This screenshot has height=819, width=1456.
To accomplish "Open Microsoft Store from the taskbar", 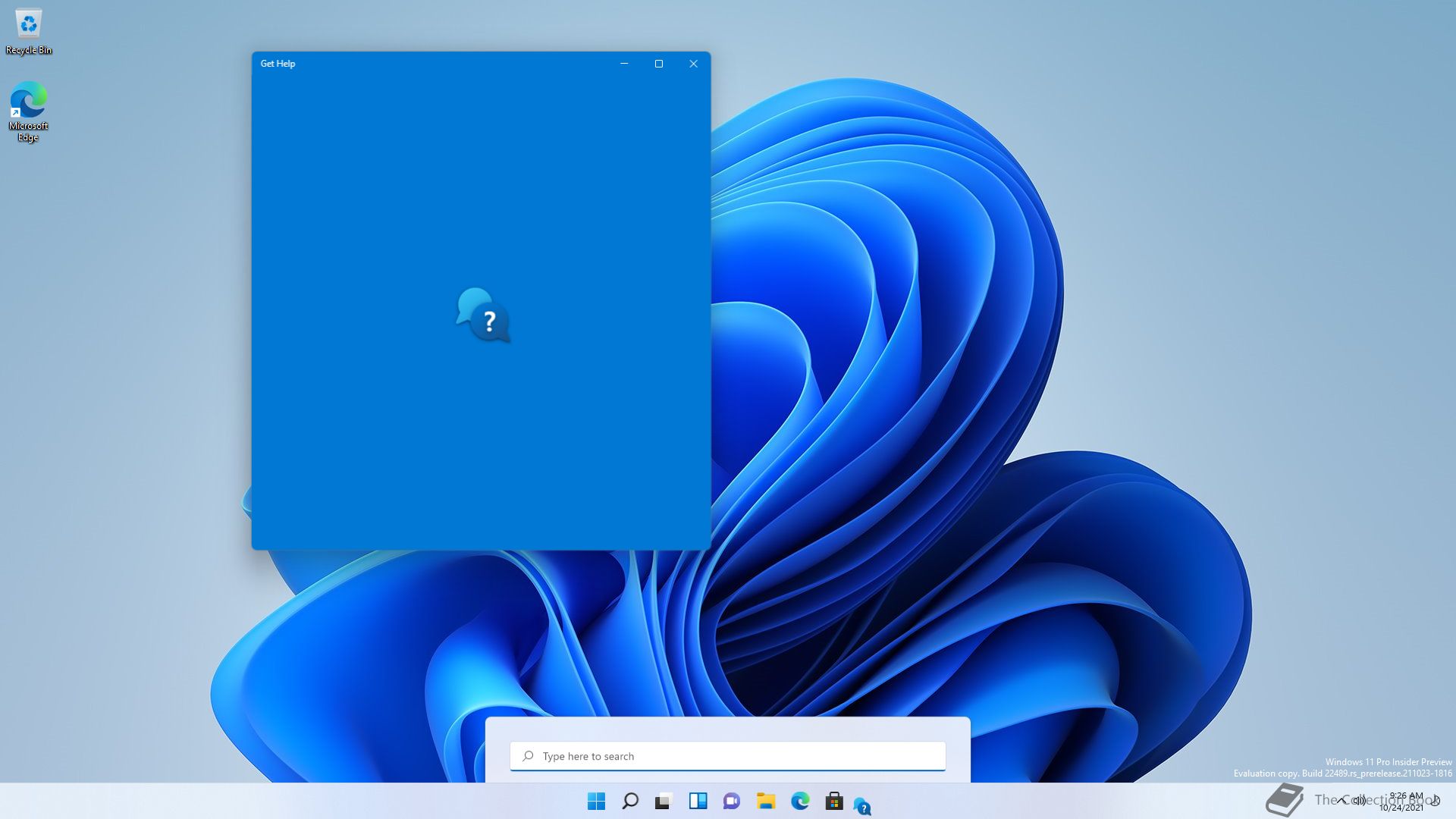I will (x=834, y=801).
